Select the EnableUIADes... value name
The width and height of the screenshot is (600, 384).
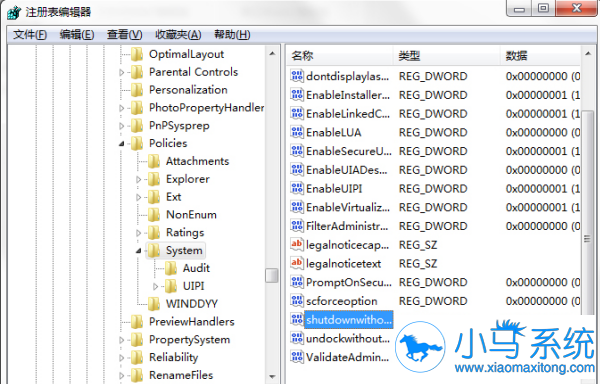pyautogui.click(x=347, y=170)
